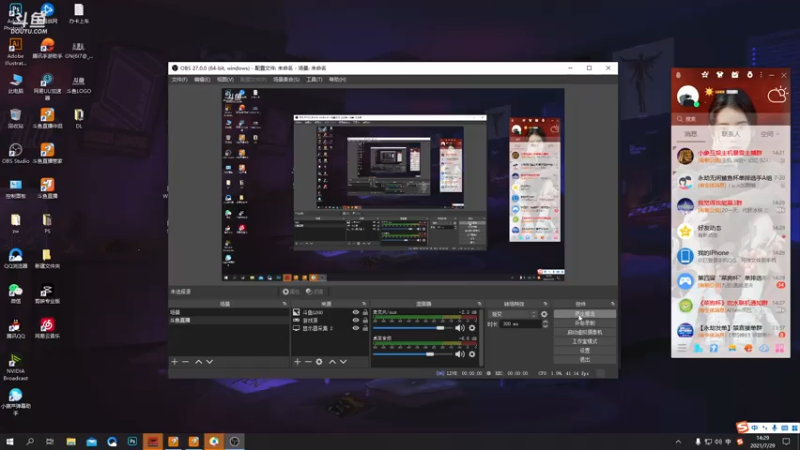The image size is (800, 450).
Task: Toggle lock on first source 斗鱼
Action: coord(365,312)
